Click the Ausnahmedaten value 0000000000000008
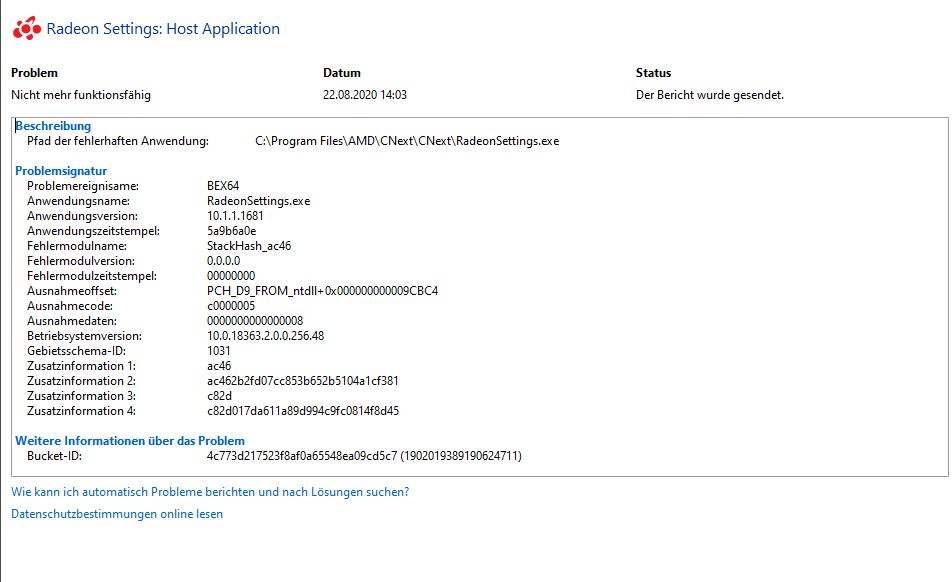 (255, 321)
